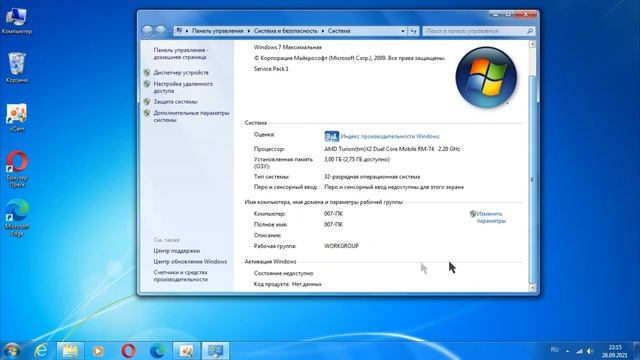
Task: Open address bar history dropdown arrow
Action: click(x=403, y=31)
